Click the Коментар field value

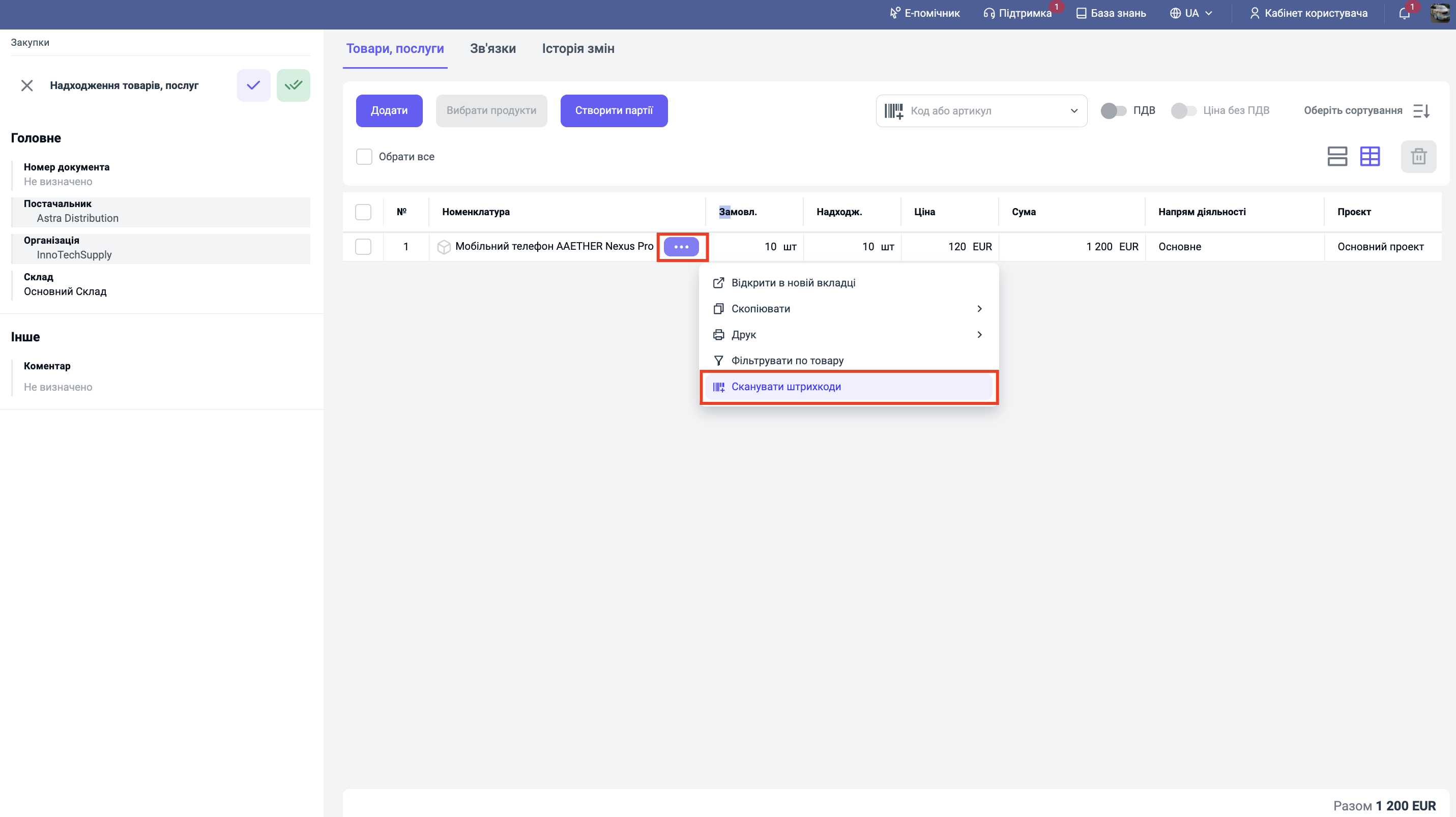pyautogui.click(x=57, y=387)
